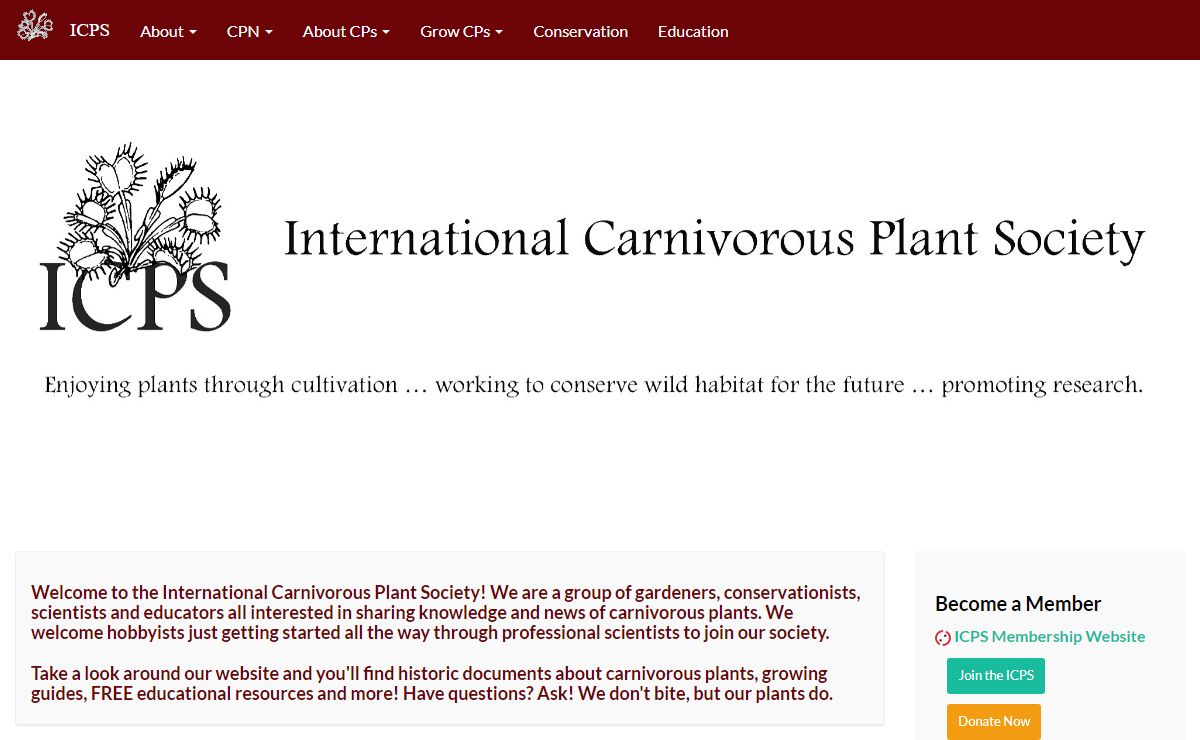Screen dimensions: 1200x740
Task: Expand the About dropdown menu
Action: [168, 31]
